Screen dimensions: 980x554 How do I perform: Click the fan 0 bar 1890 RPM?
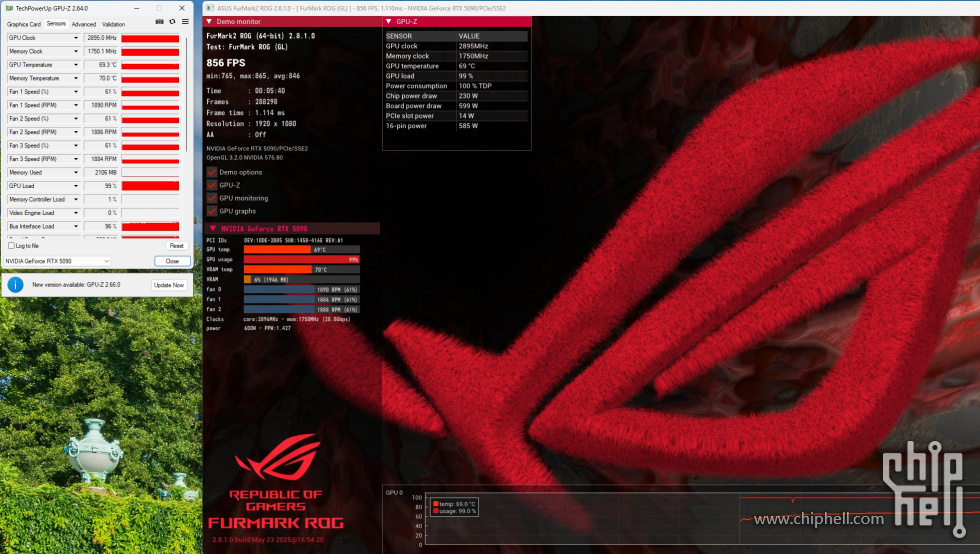click(301, 290)
